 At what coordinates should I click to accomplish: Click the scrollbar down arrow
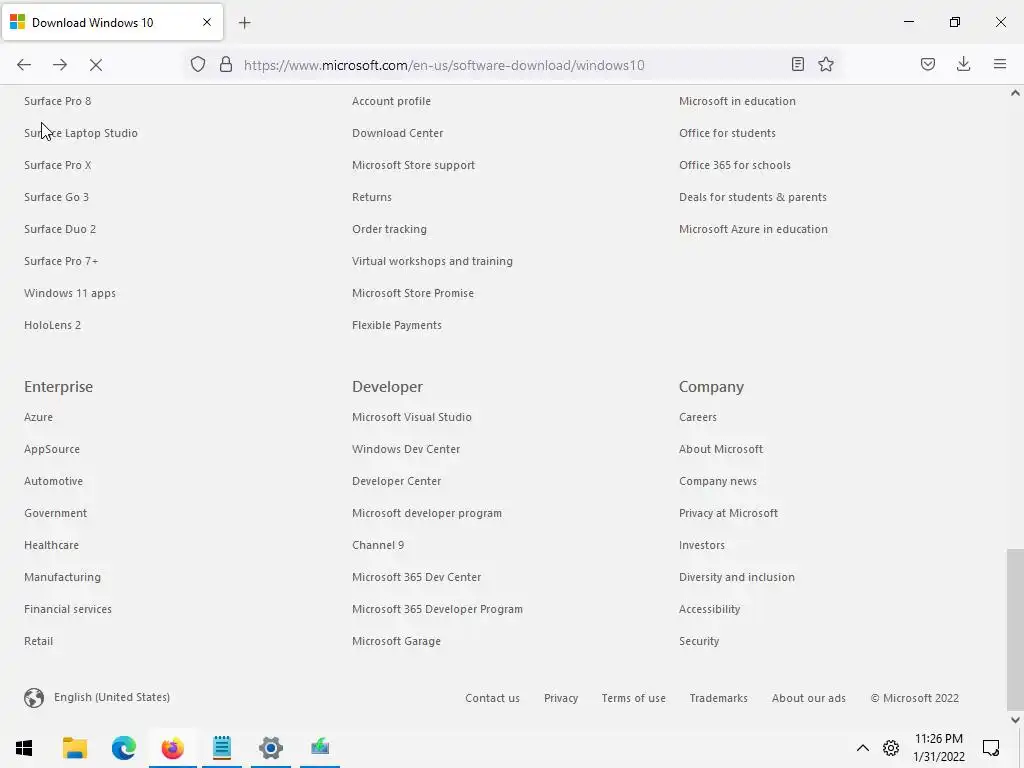point(1015,720)
